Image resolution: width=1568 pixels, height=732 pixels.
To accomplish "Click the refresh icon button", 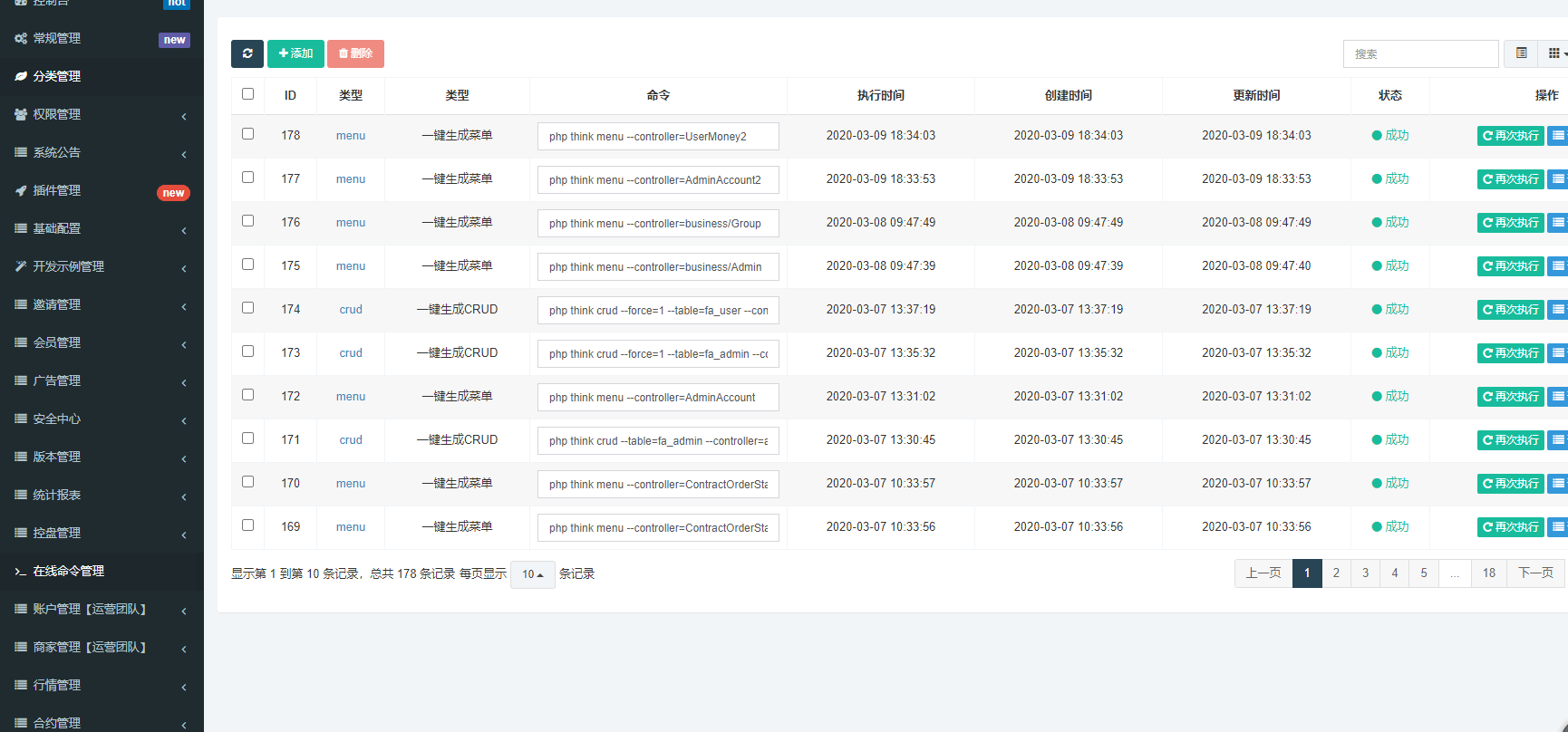I will pyautogui.click(x=247, y=53).
